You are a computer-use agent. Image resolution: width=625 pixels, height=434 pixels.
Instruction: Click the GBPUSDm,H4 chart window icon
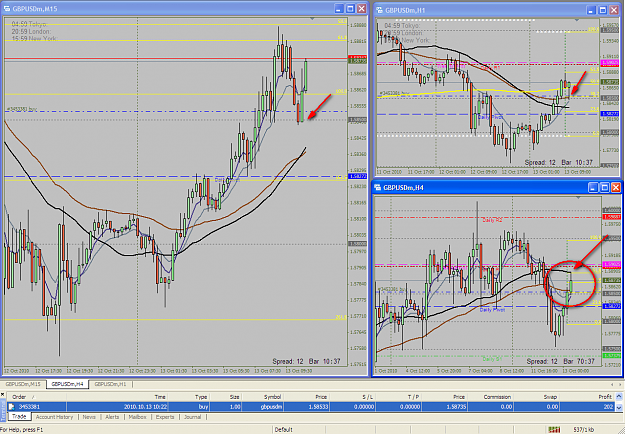pos(378,187)
